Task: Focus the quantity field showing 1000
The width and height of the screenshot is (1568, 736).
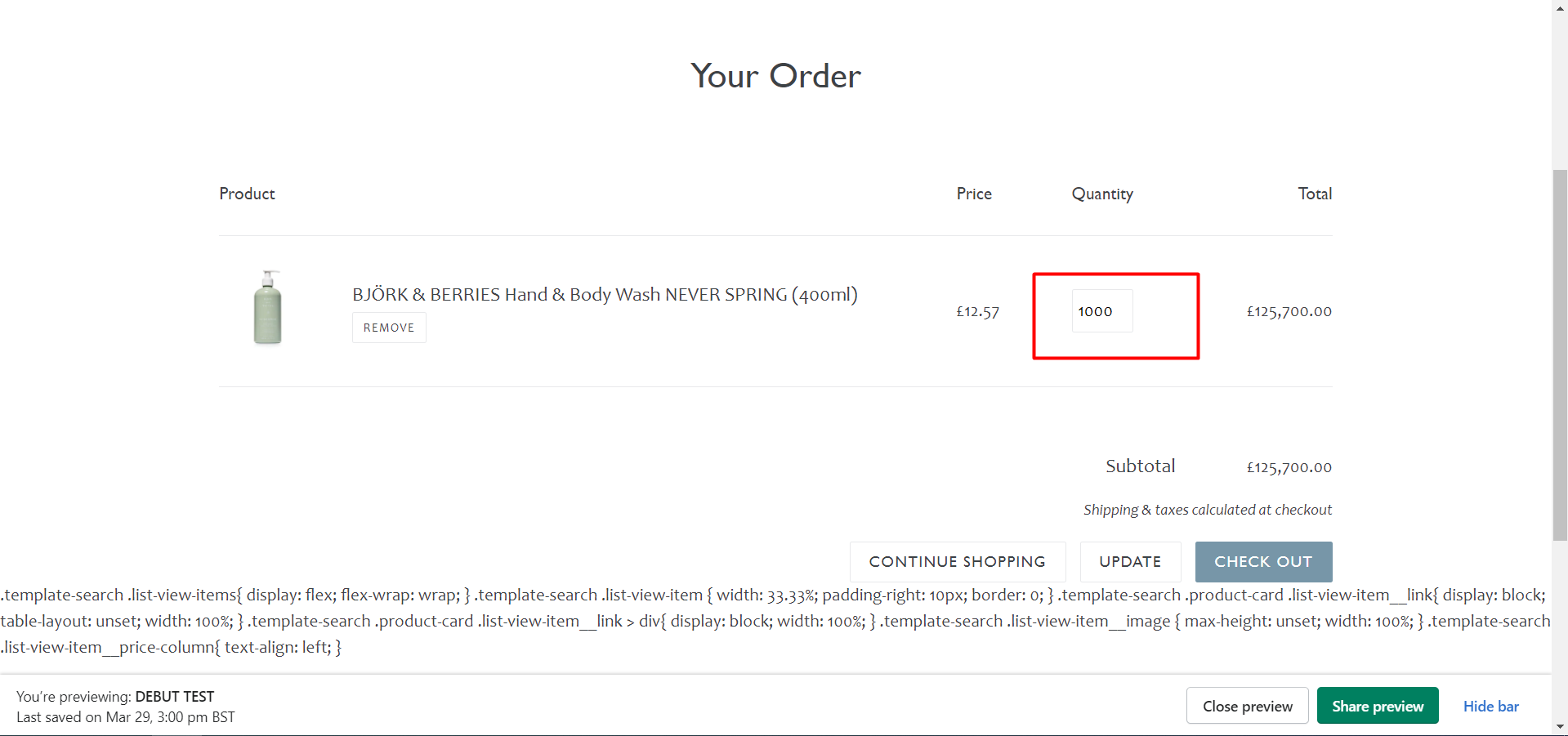Action: pos(1101,311)
